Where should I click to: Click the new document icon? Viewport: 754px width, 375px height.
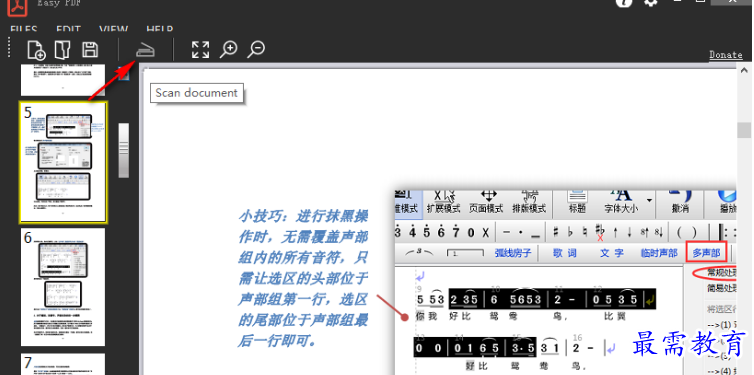coord(37,50)
